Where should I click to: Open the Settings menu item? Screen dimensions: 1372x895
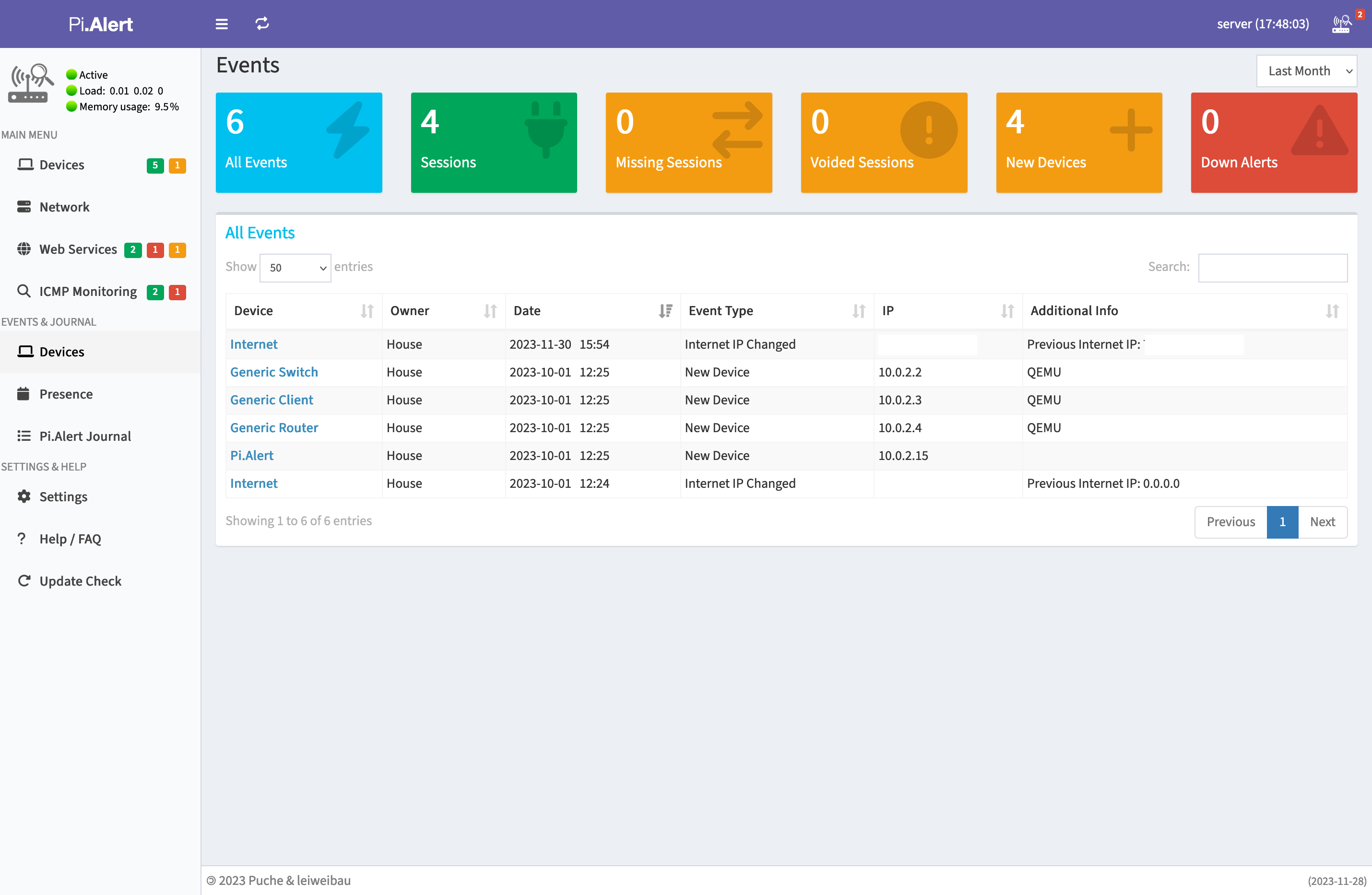[63, 496]
